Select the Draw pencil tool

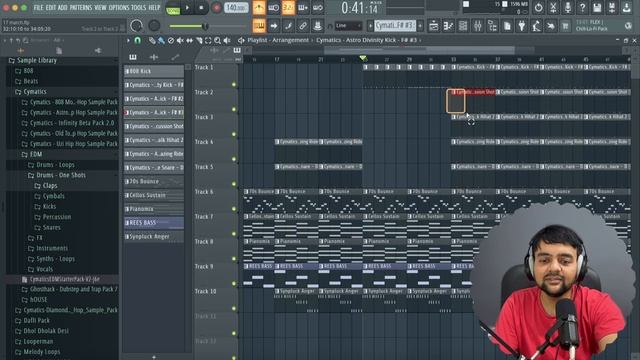point(152,40)
